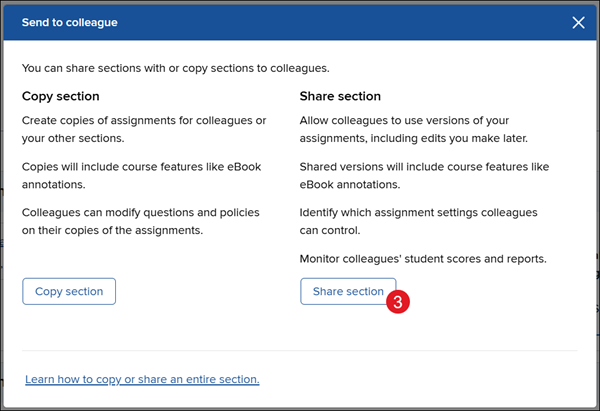Open the learn how to copy or share link
This screenshot has height=411, width=600.
tap(142, 379)
